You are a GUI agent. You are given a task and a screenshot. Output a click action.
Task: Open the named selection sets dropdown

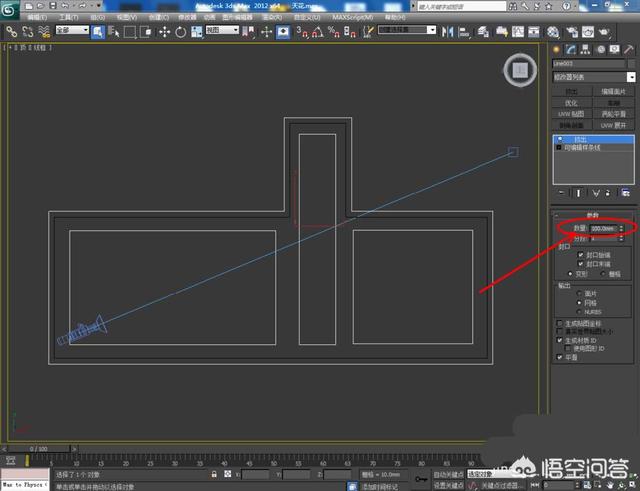(407, 30)
